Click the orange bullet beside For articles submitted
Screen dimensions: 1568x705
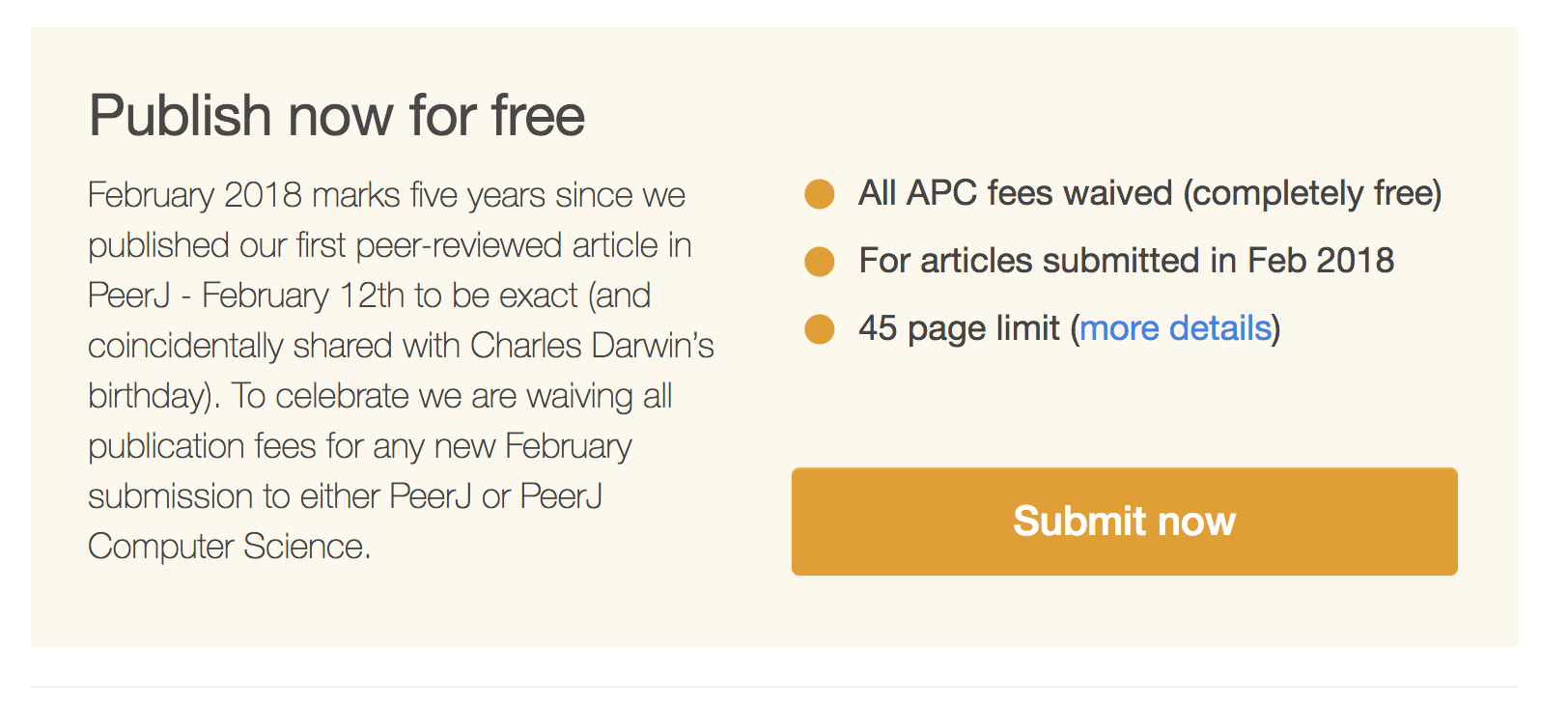(x=820, y=262)
